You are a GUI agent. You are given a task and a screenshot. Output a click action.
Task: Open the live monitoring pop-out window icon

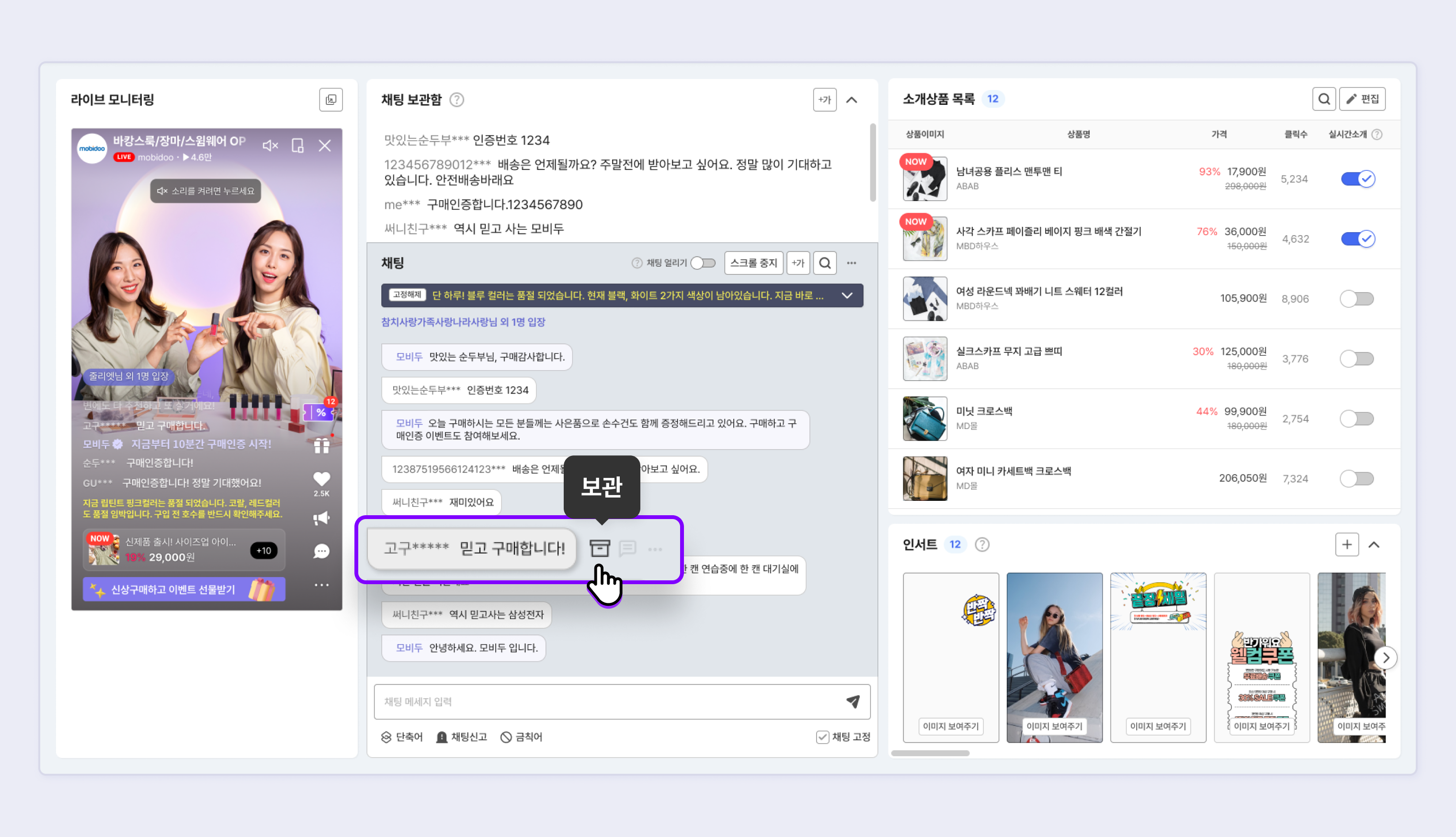[x=331, y=100]
